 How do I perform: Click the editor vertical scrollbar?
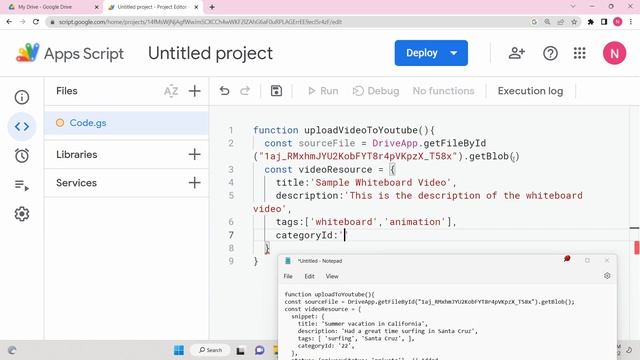point(634,222)
